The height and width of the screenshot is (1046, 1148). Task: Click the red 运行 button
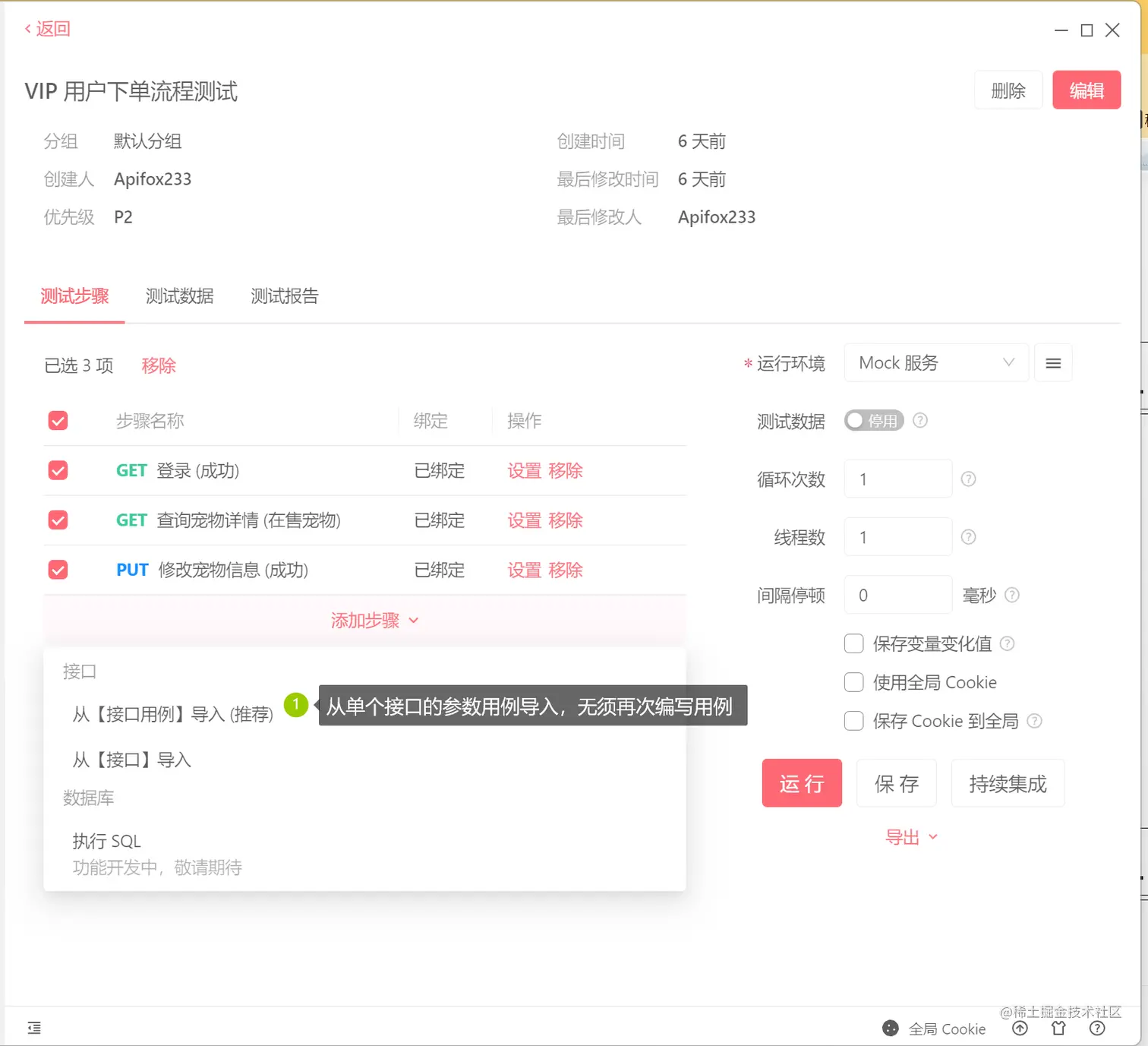802,783
